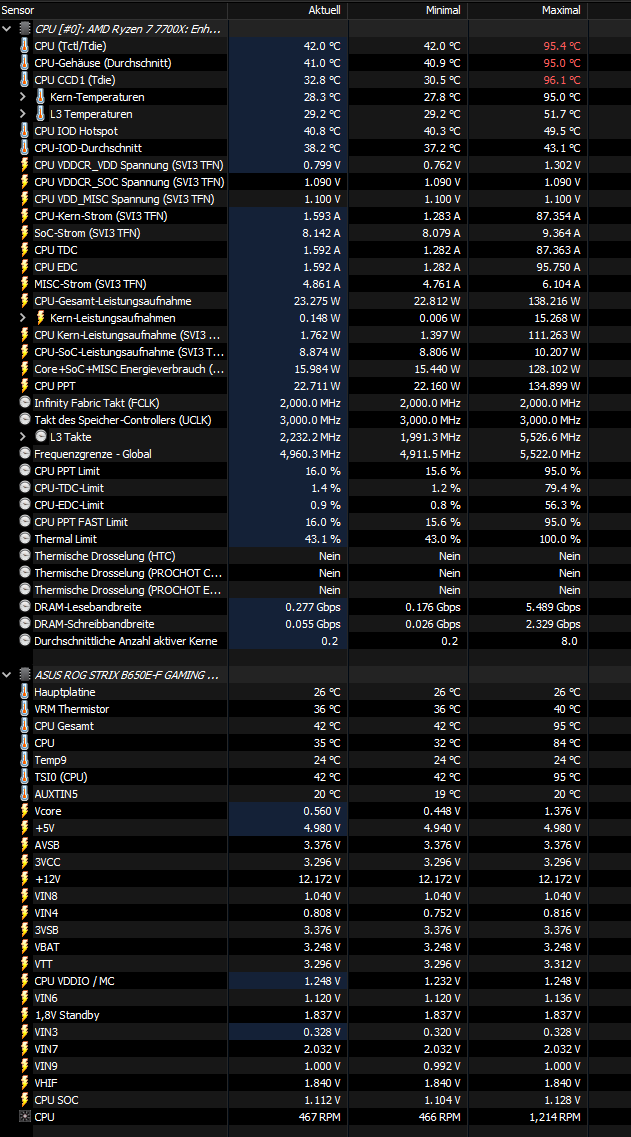Select the CPU PPT FAST Limit row label
This screenshot has height=1137, width=631.
81,522
